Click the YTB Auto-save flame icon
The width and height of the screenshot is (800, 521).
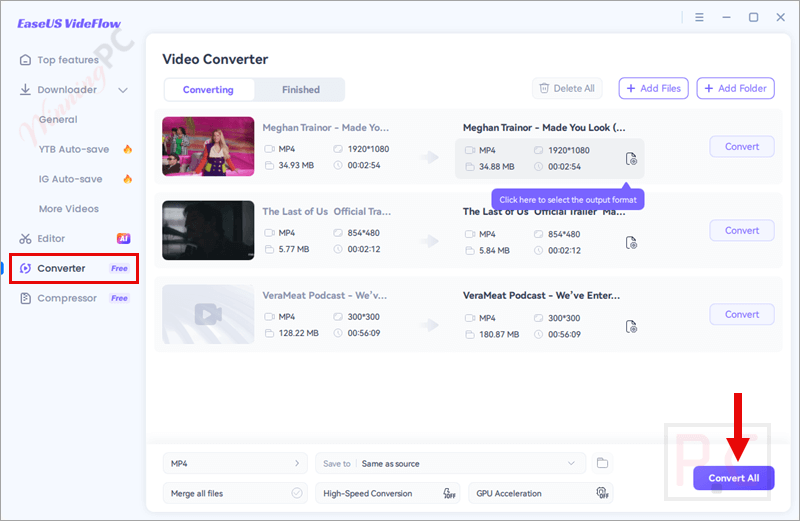128,149
